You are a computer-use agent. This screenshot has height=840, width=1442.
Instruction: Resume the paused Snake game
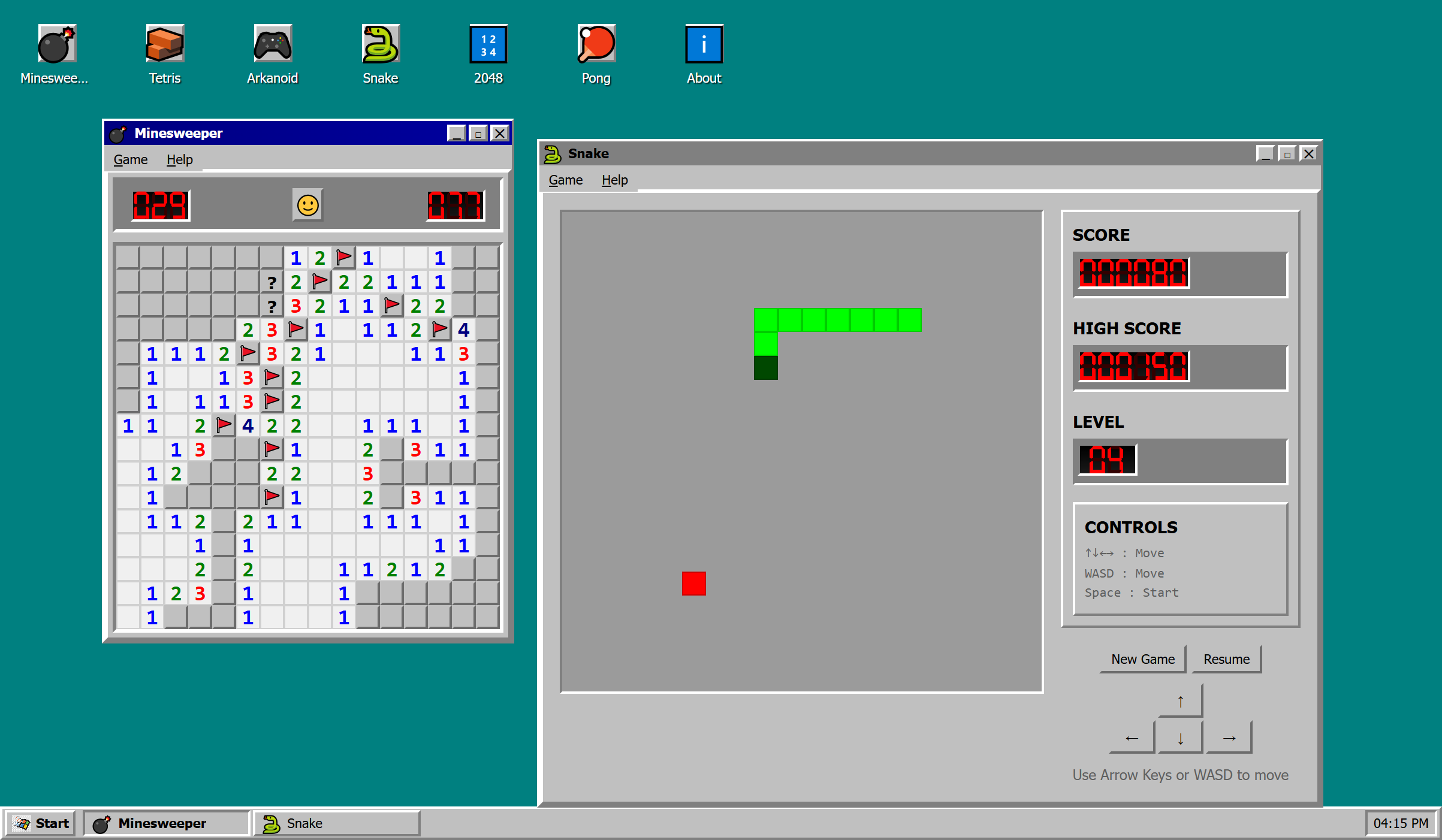pos(1226,659)
